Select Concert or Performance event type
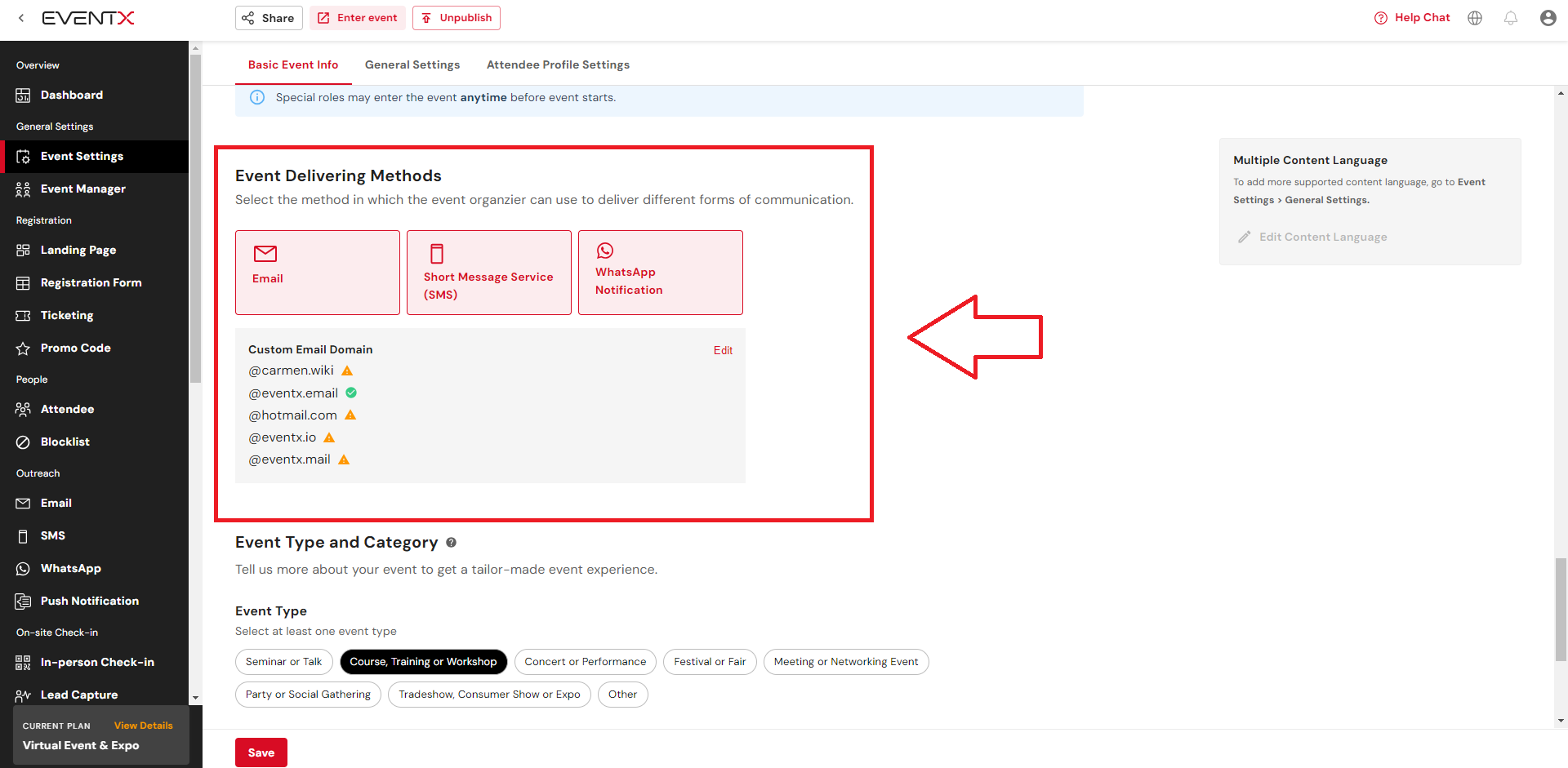Screen dimensions: 1568x768 click(585, 662)
